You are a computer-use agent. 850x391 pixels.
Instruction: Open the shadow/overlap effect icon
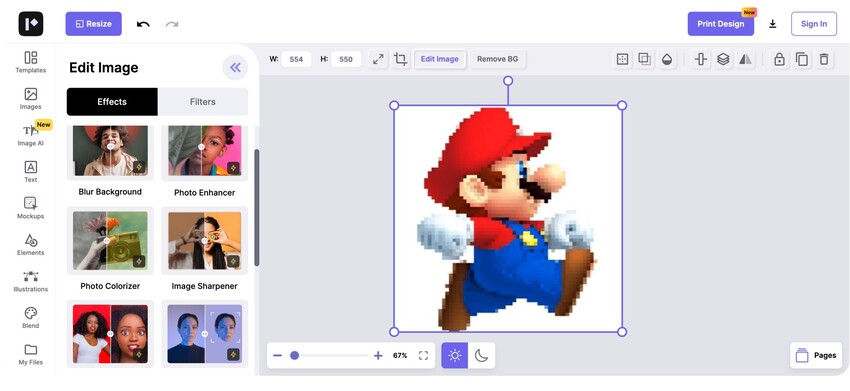click(645, 59)
